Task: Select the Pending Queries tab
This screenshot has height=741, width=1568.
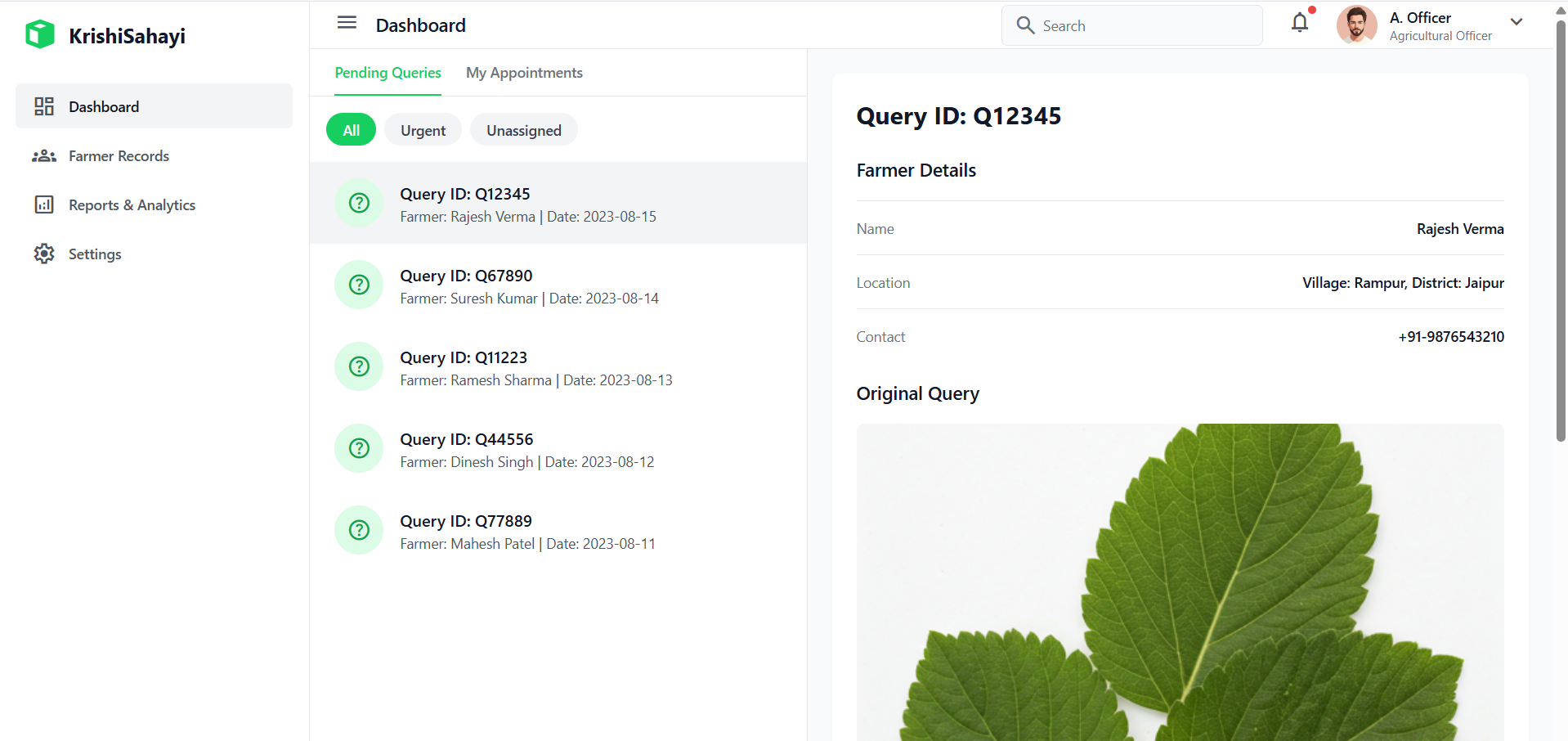Action: 388,73
